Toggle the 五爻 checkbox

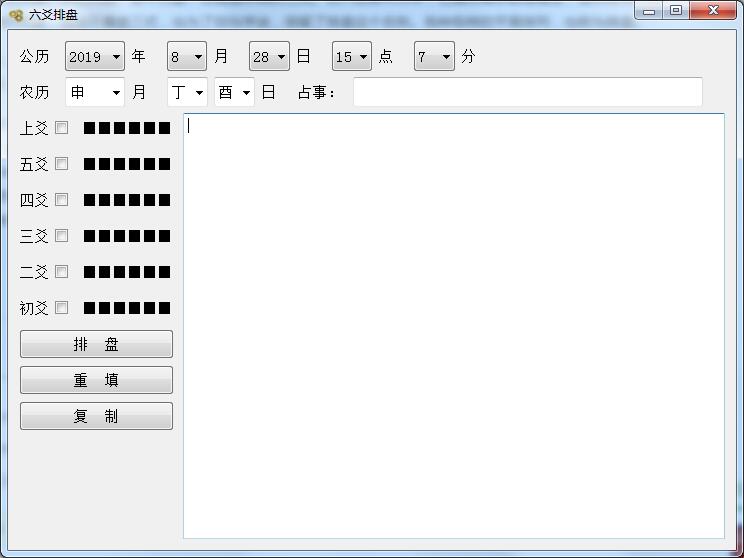(x=61, y=164)
